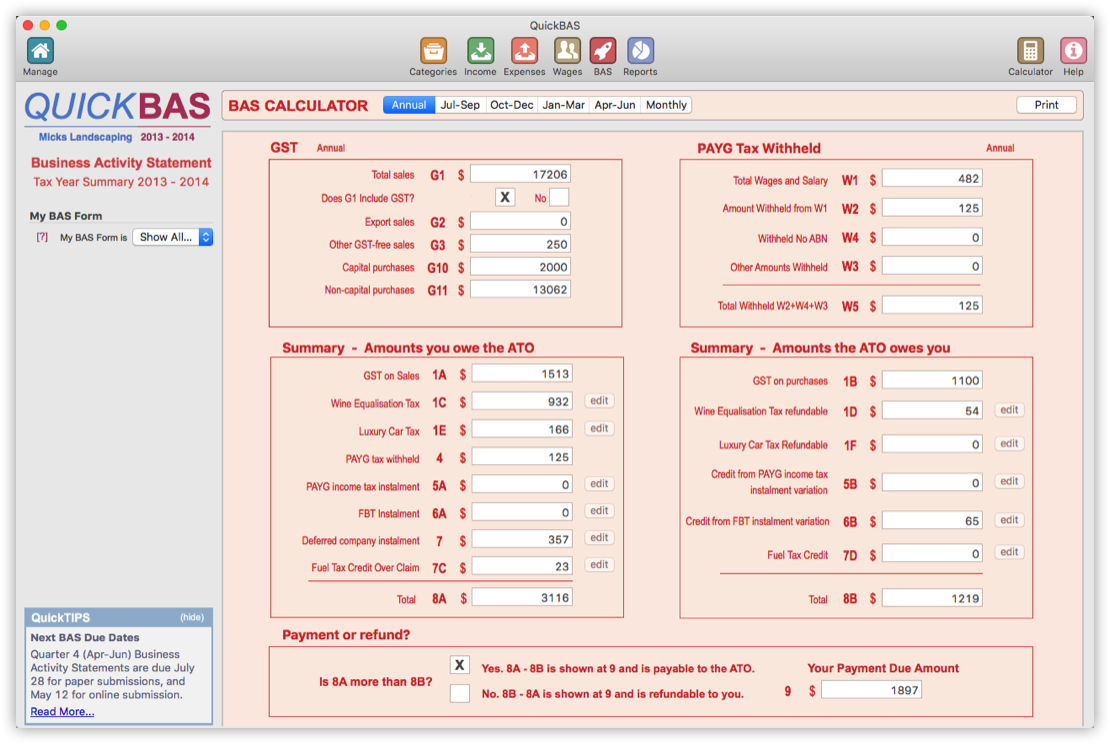Switch to the Jul-Sep tab
Viewport: 1110px width, 744px height.
point(460,104)
